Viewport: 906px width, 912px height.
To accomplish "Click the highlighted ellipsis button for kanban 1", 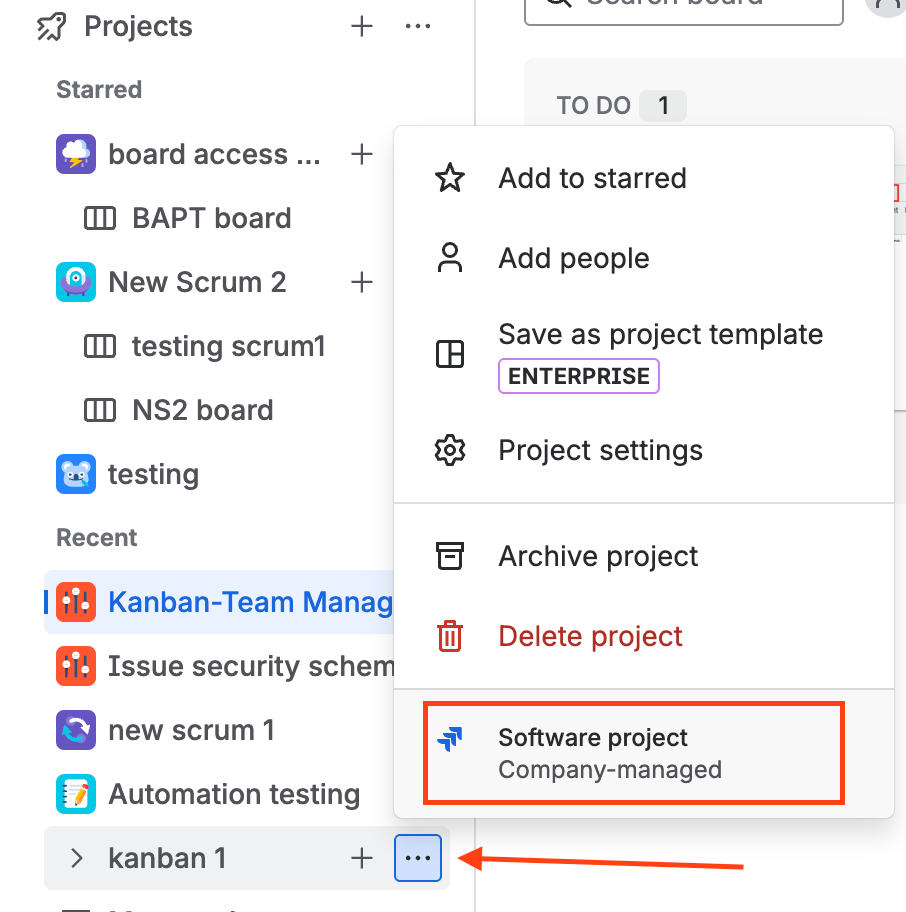I will pos(418,858).
